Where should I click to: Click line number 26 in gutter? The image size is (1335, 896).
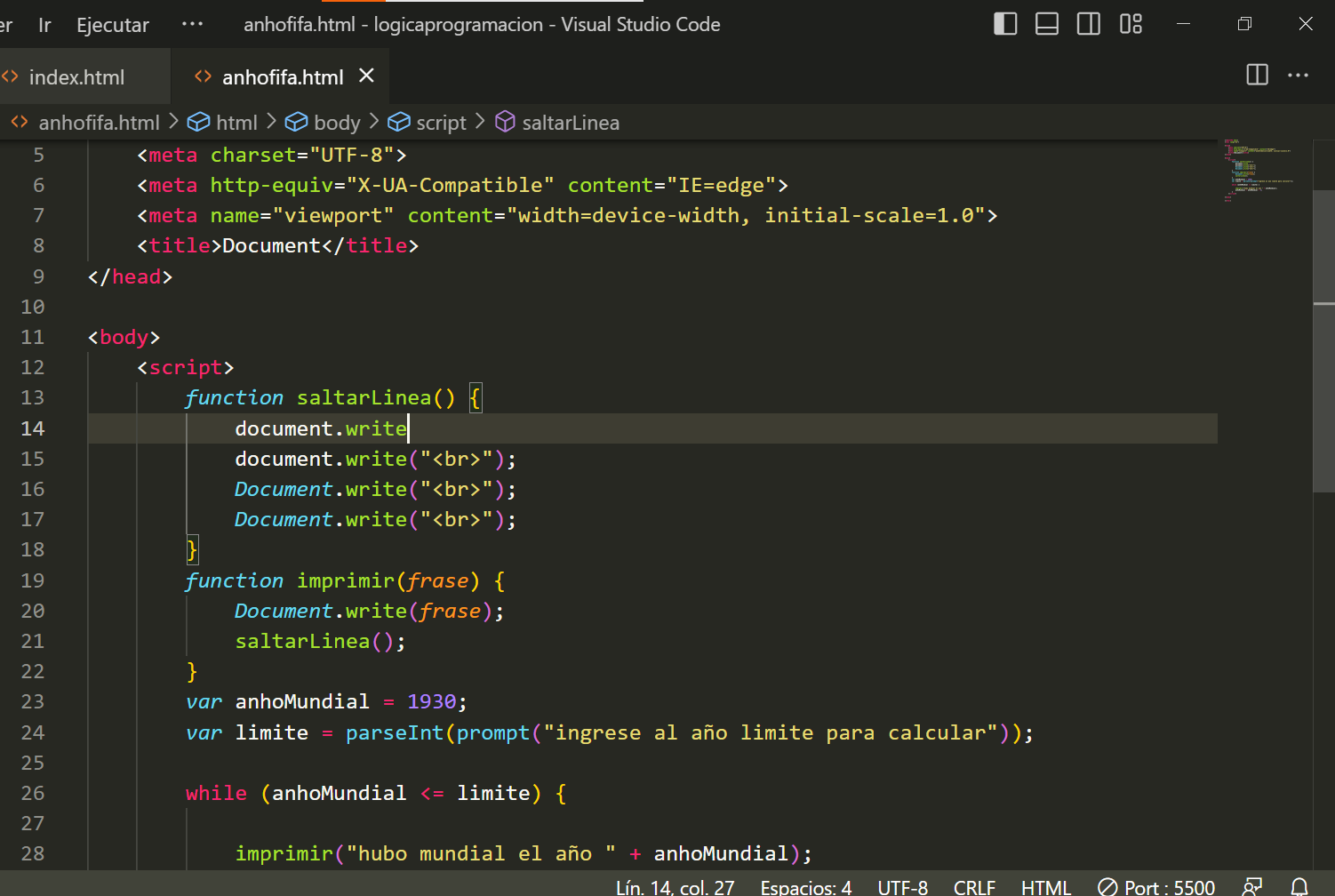33,793
